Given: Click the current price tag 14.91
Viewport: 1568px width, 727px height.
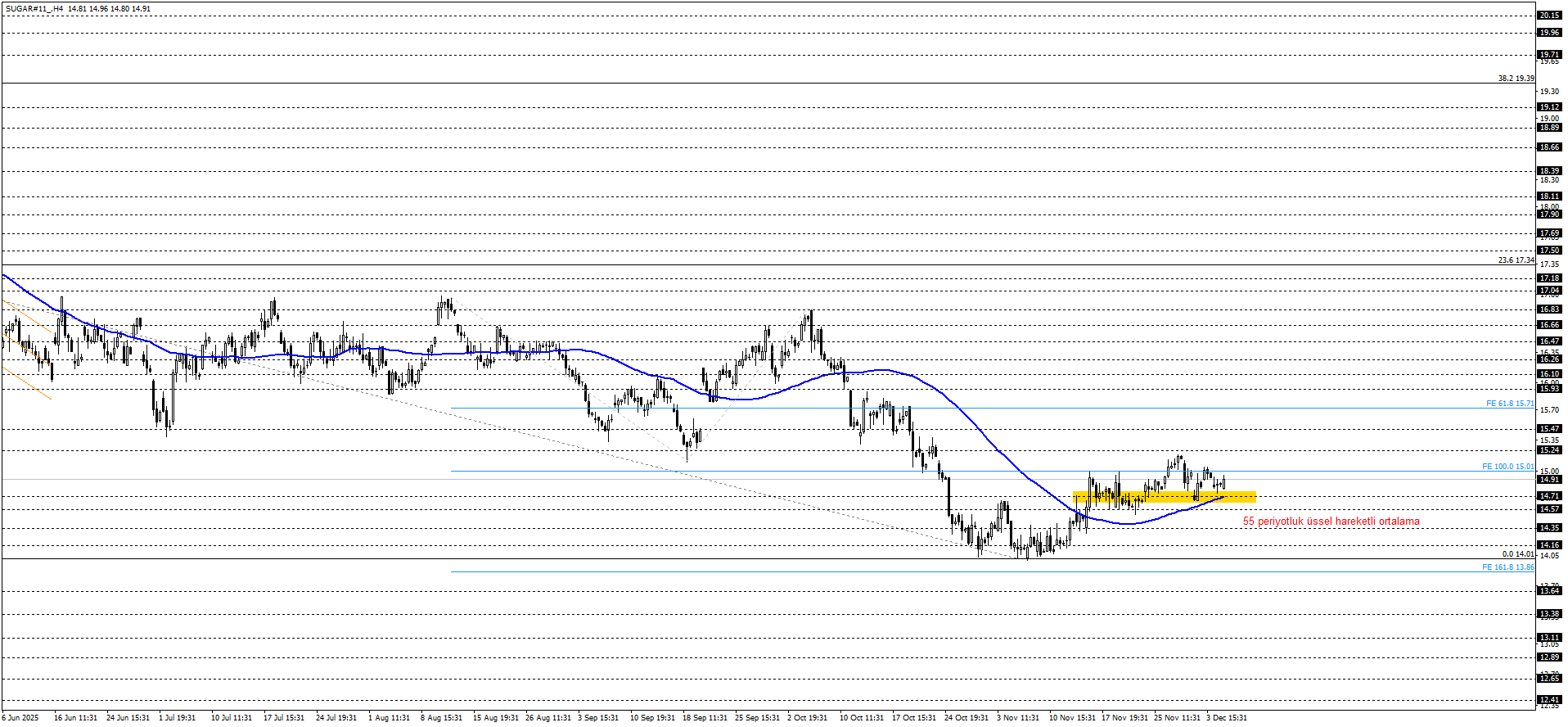Looking at the screenshot, I should [x=1548, y=480].
